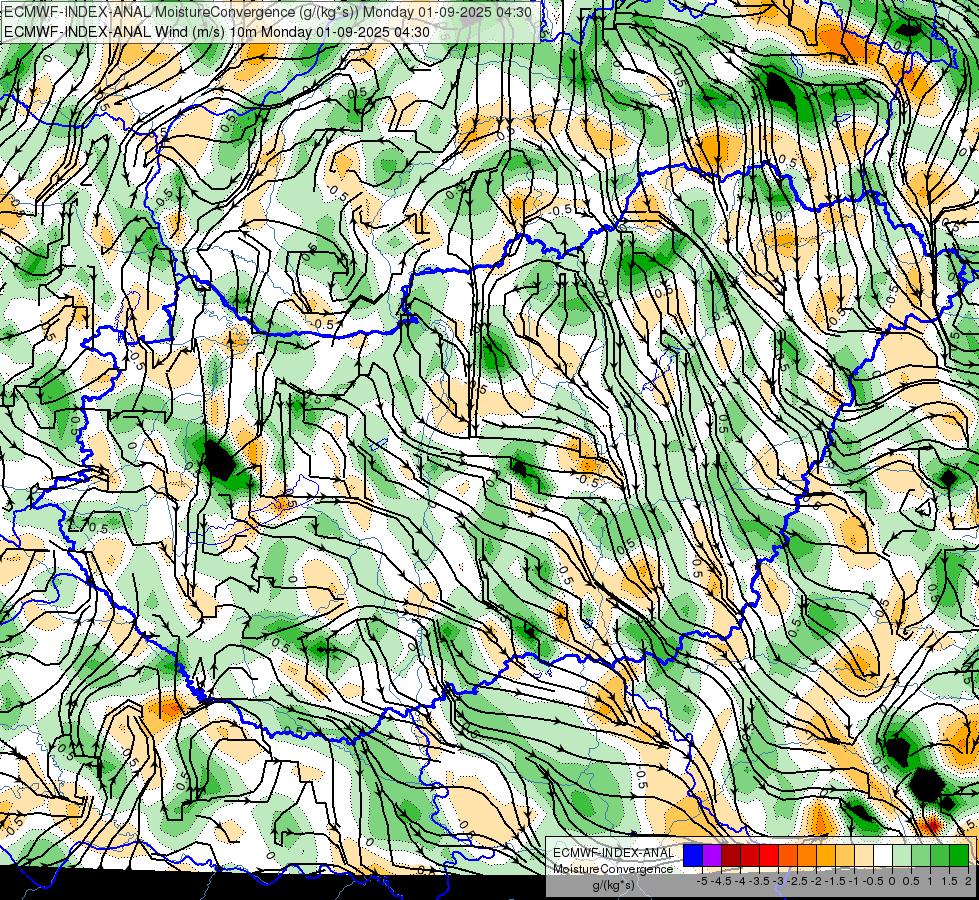
Task: Click the bright red swatch left of -3
Action: [x=769, y=856]
